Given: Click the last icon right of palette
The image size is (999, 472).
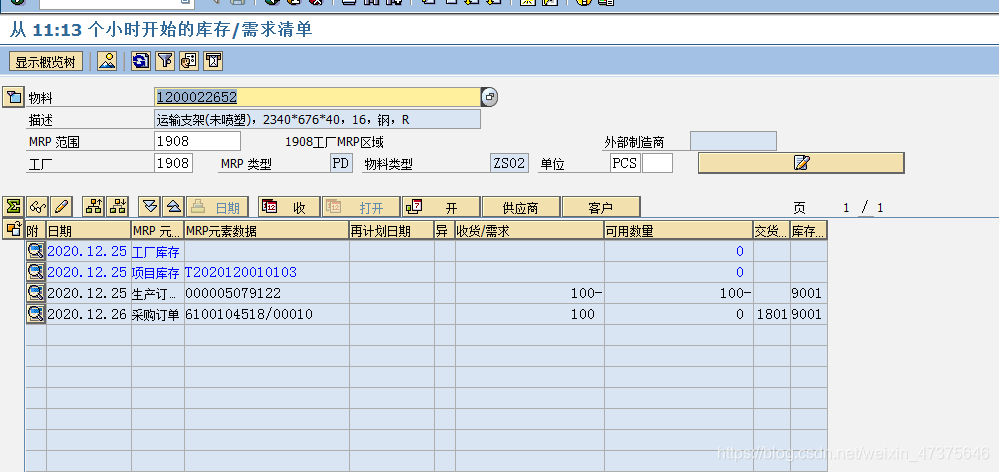Looking at the screenshot, I should [x=213, y=61].
